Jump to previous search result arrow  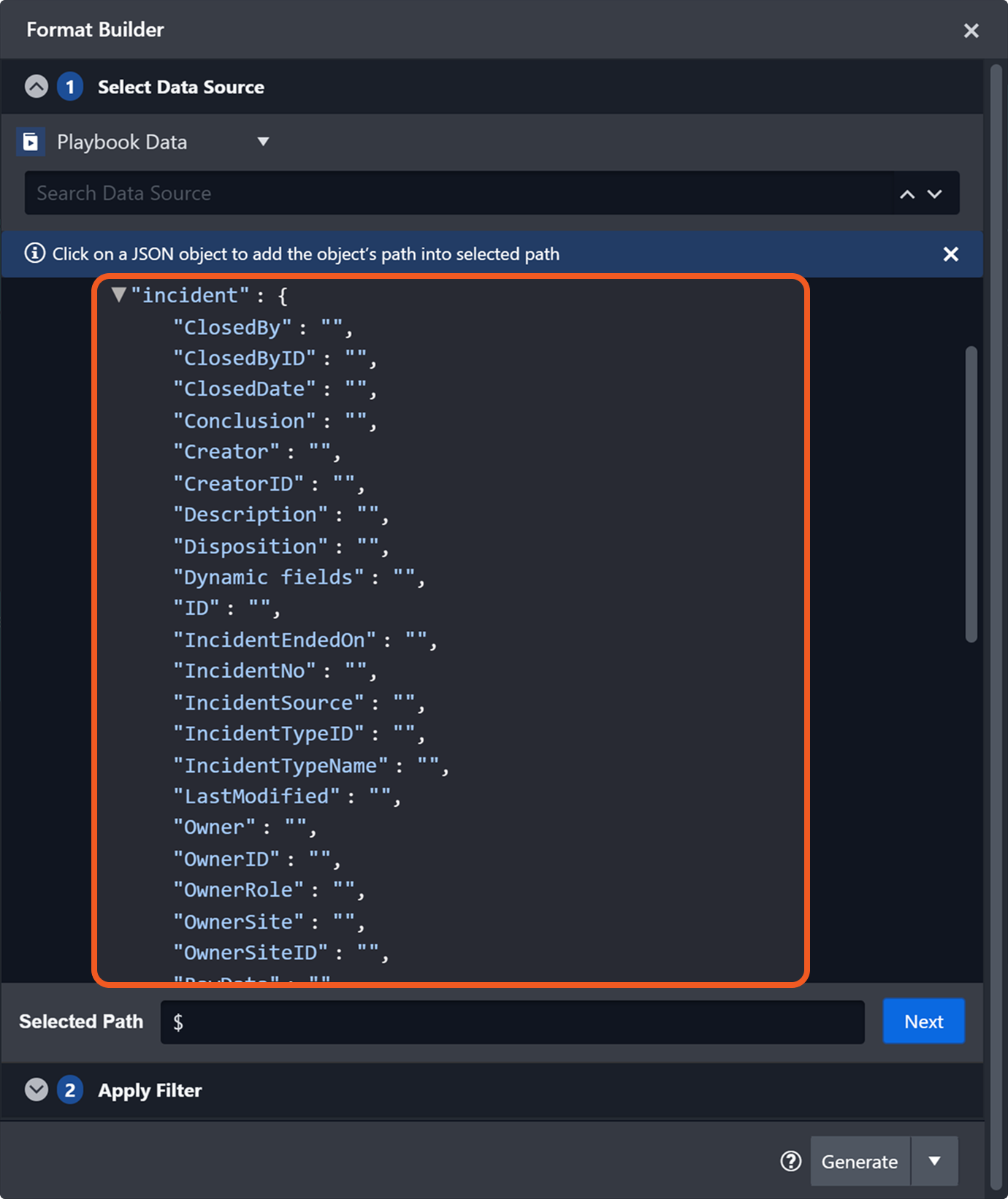(x=907, y=194)
